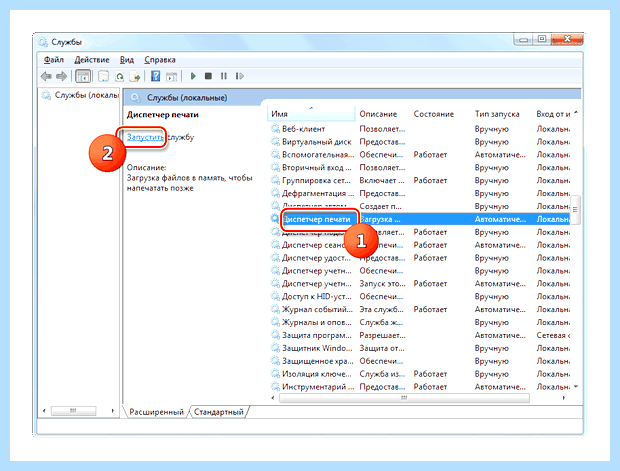Click the gear icon beside Защитник Windo...
620x471 pixels.
[275, 348]
